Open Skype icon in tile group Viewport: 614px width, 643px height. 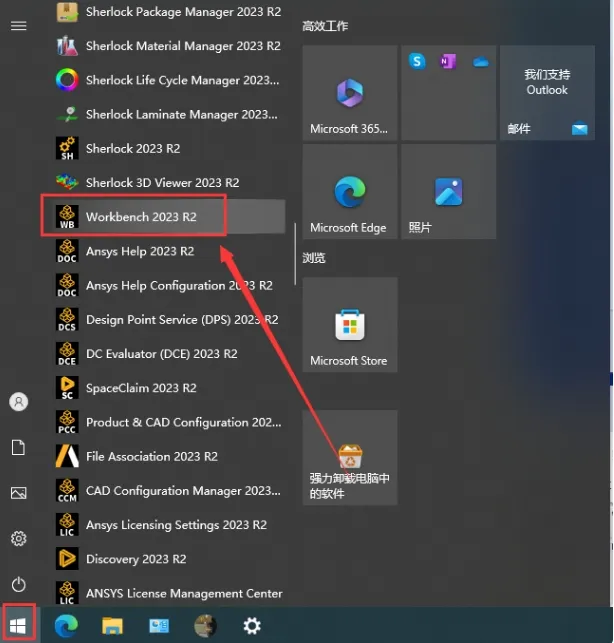tap(417, 62)
